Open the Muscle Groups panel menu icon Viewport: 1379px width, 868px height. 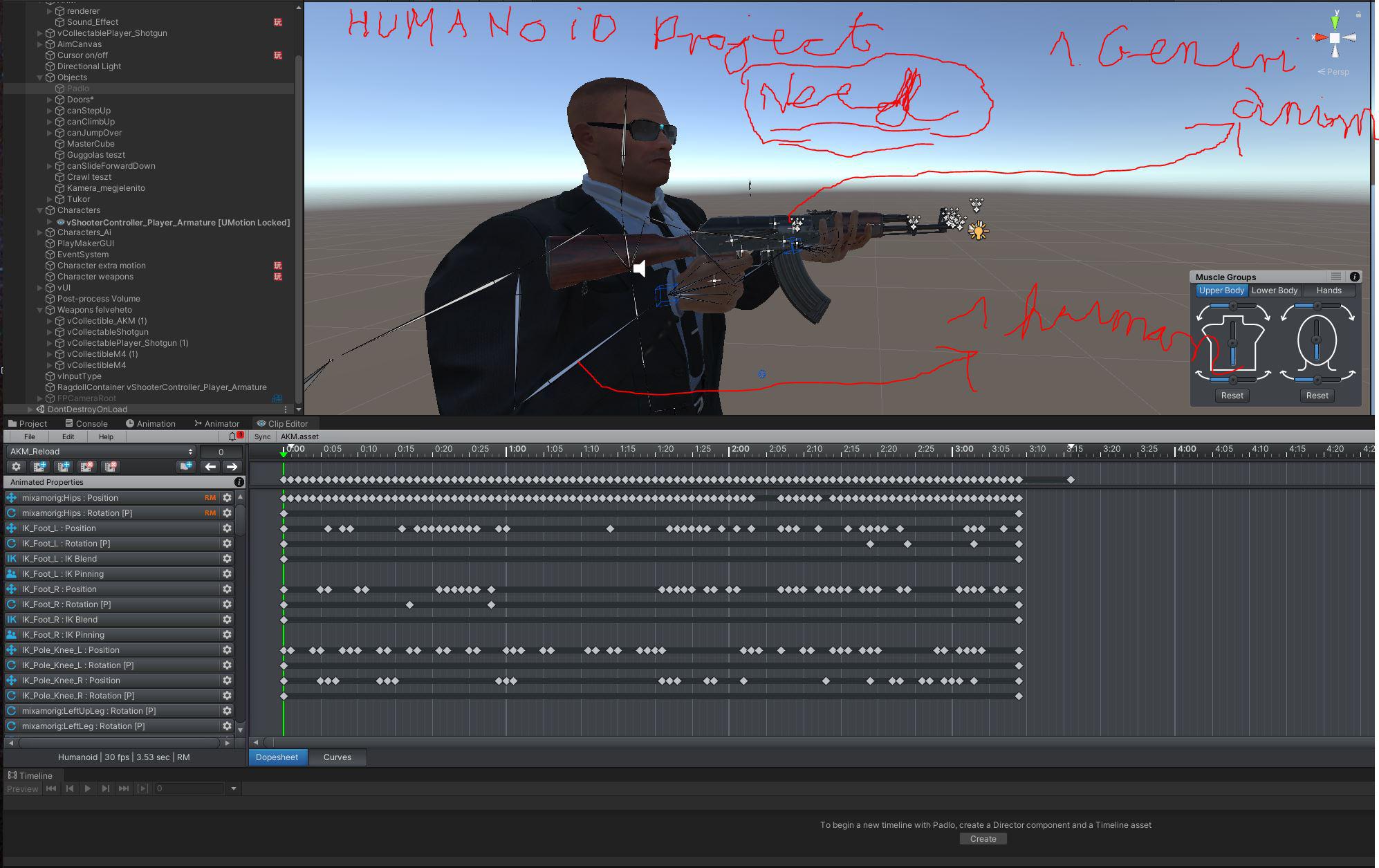pyautogui.click(x=1335, y=277)
